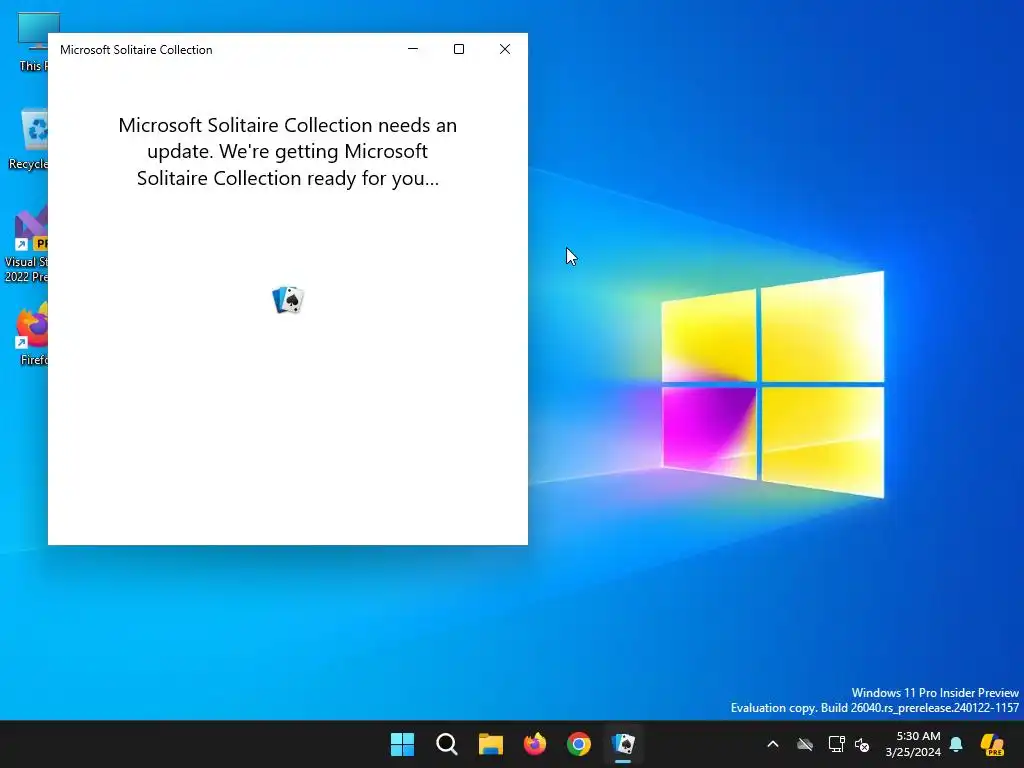Minimize the Microsoft Solitaire Collection window

(x=413, y=49)
